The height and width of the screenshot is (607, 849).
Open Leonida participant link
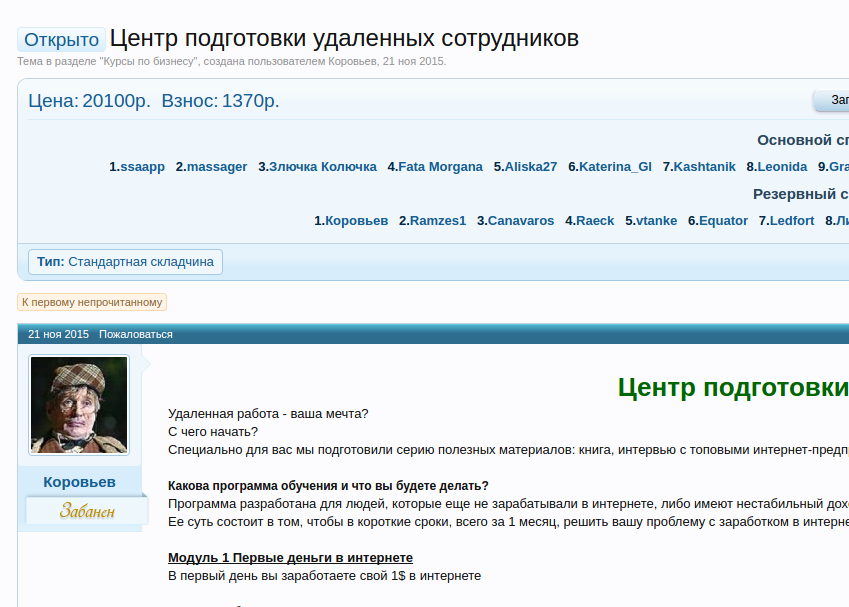782,167
